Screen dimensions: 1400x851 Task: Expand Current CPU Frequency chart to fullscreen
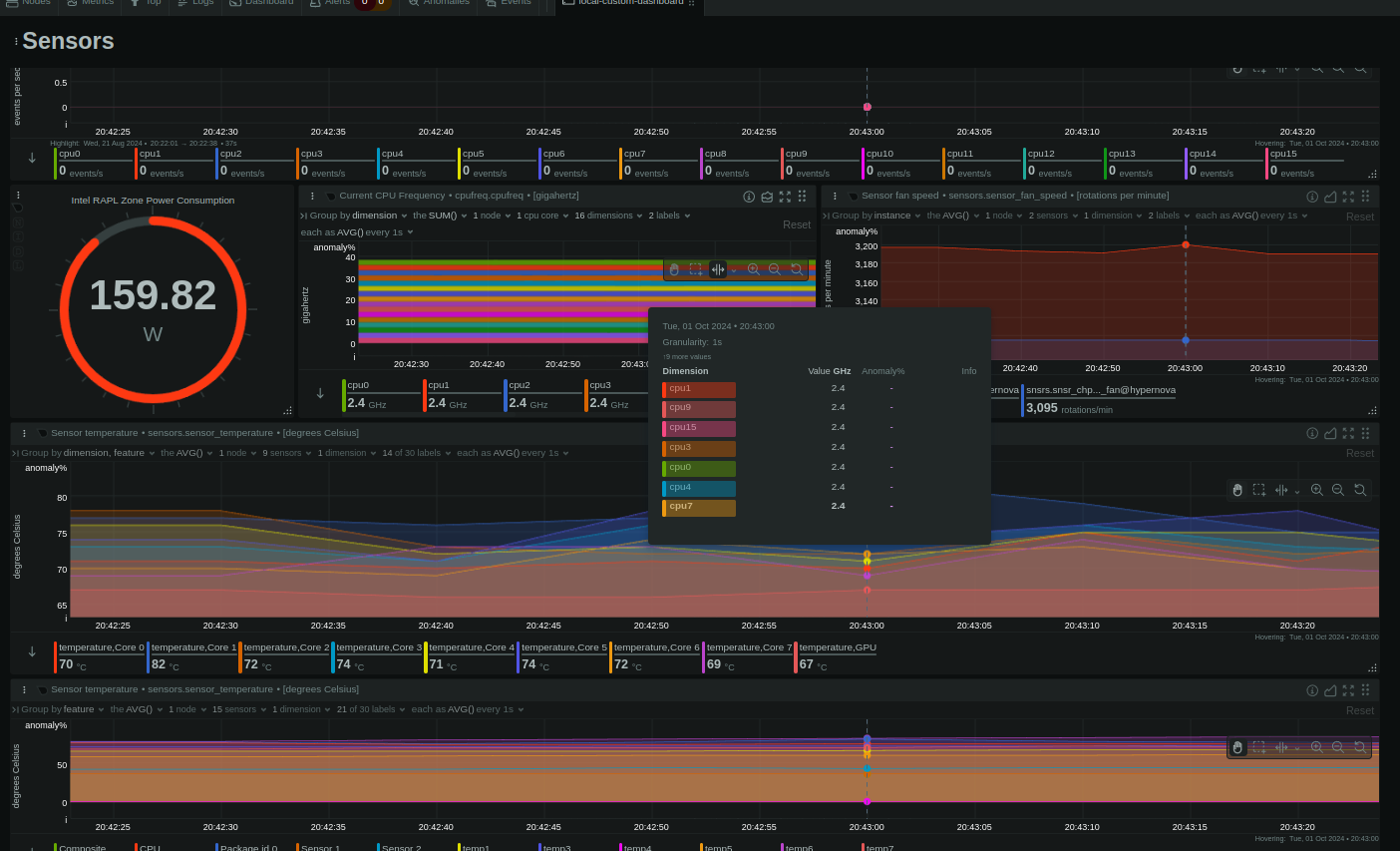(x=785, y=197)
